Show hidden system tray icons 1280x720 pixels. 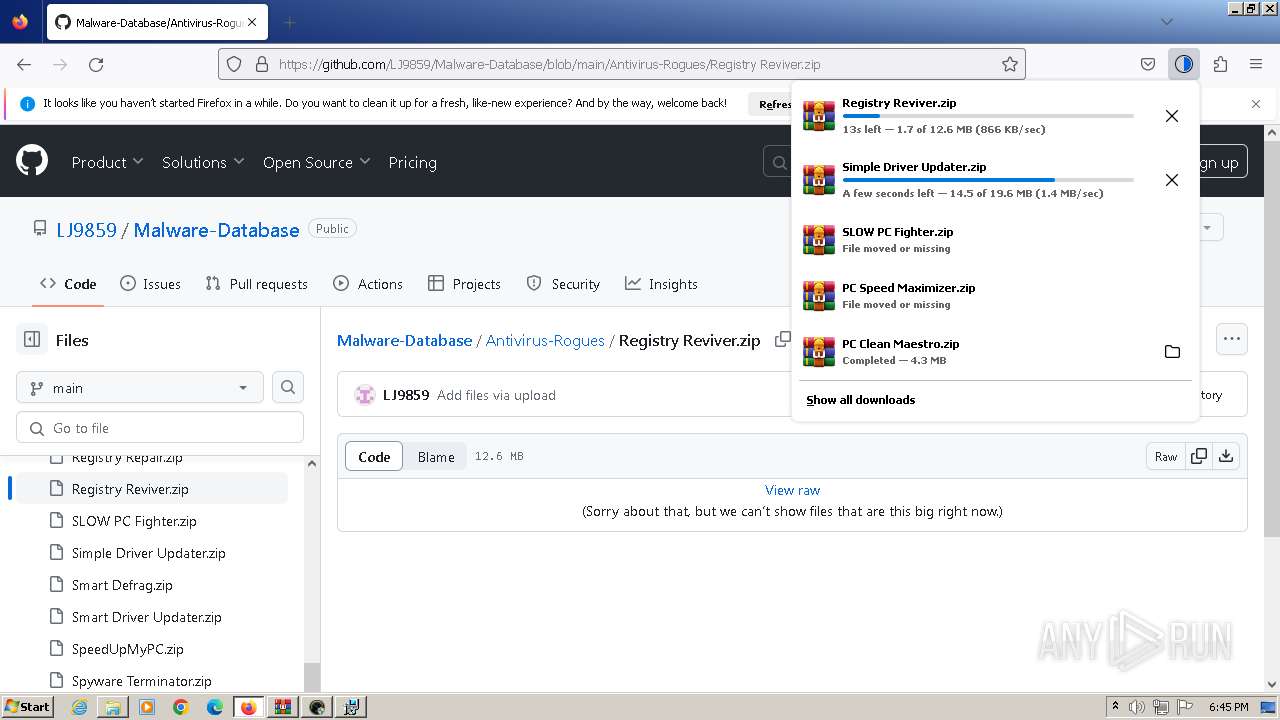click(1115, 707)
